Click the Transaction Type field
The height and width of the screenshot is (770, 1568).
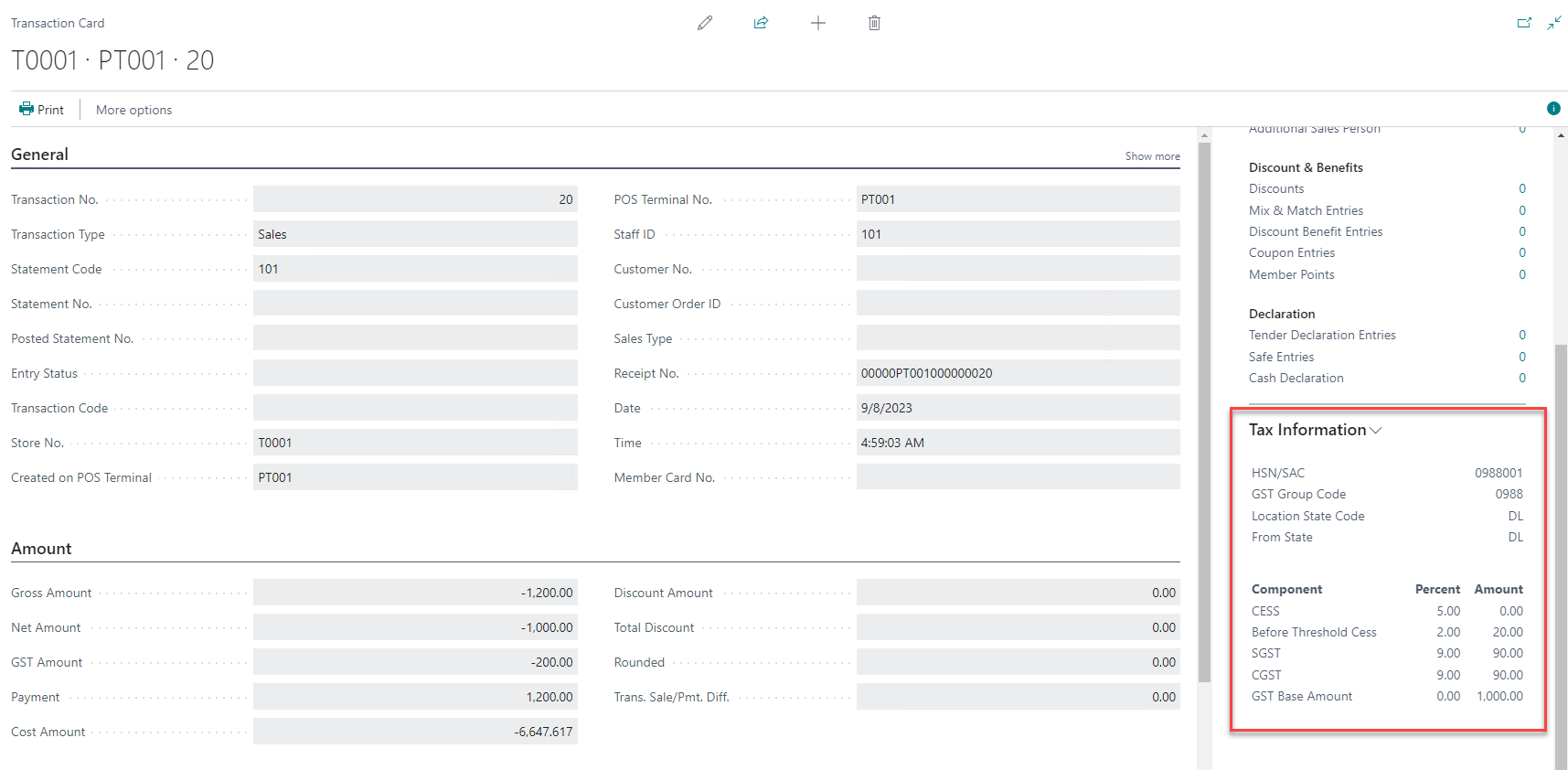tap(415, 234)
